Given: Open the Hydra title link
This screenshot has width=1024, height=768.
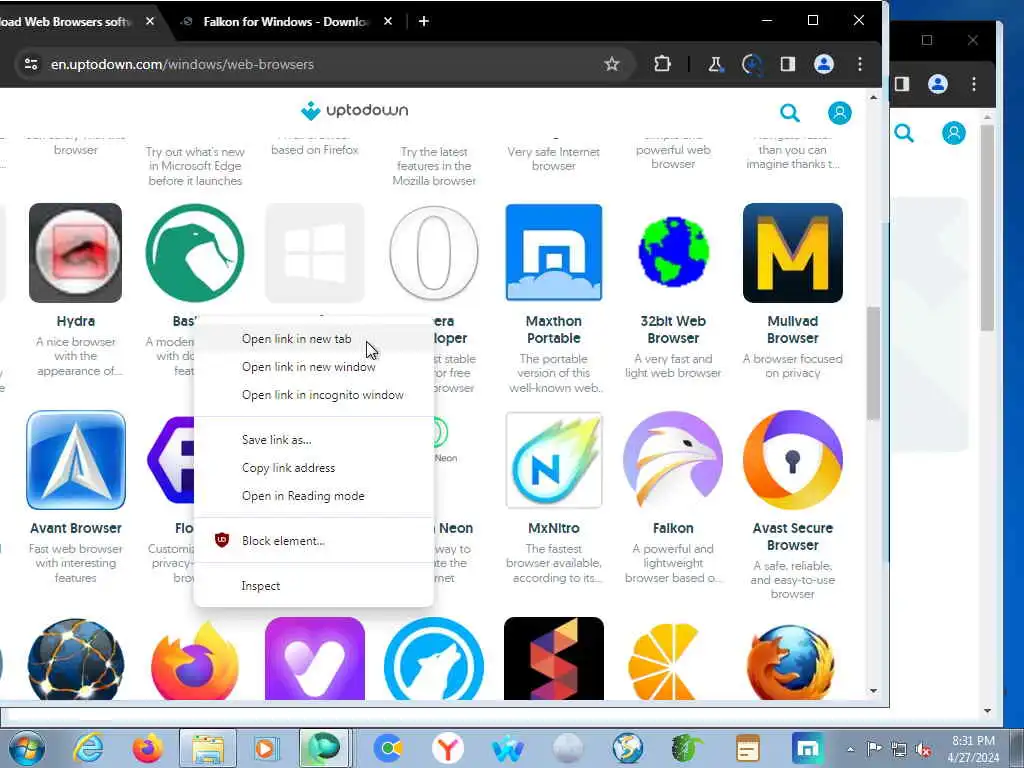Looking at the screenshot, I should point(76,321).
